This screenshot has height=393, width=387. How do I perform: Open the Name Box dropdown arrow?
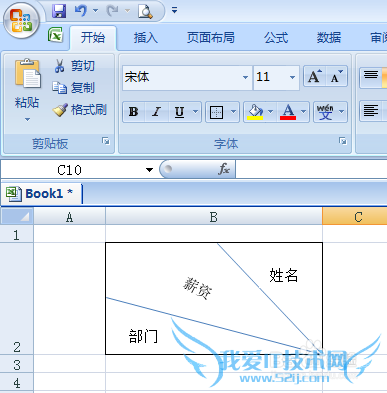coord(149,170)
